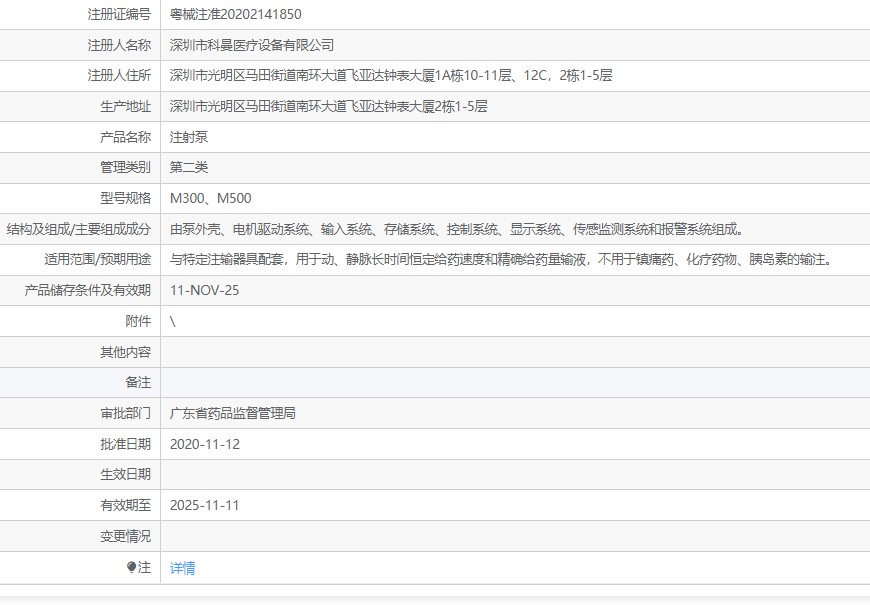Select registration number 粤械注准20202141850
The width and height of the screenshot is (870, 605).
(x=236, y=14)
